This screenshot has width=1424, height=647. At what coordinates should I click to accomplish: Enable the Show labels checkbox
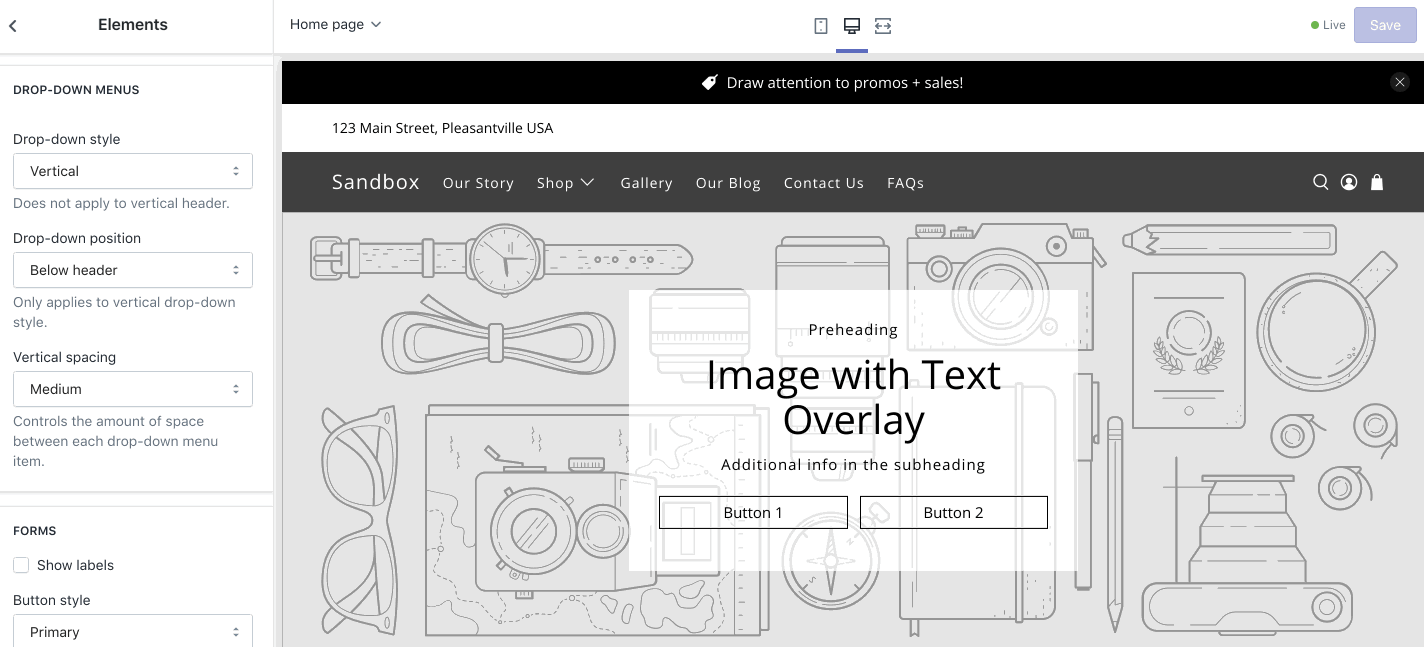(21, 565)
